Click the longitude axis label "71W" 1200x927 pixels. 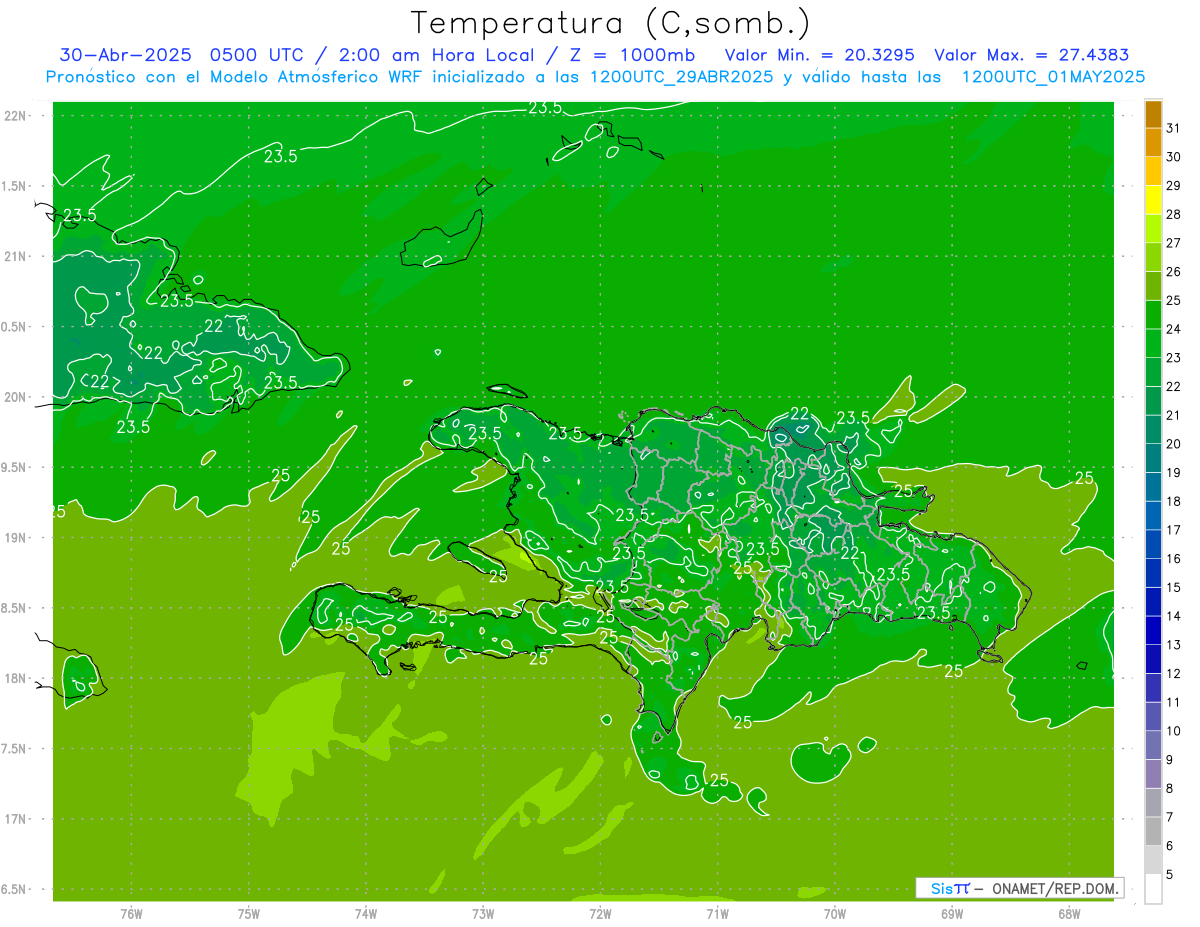(717, 913)
